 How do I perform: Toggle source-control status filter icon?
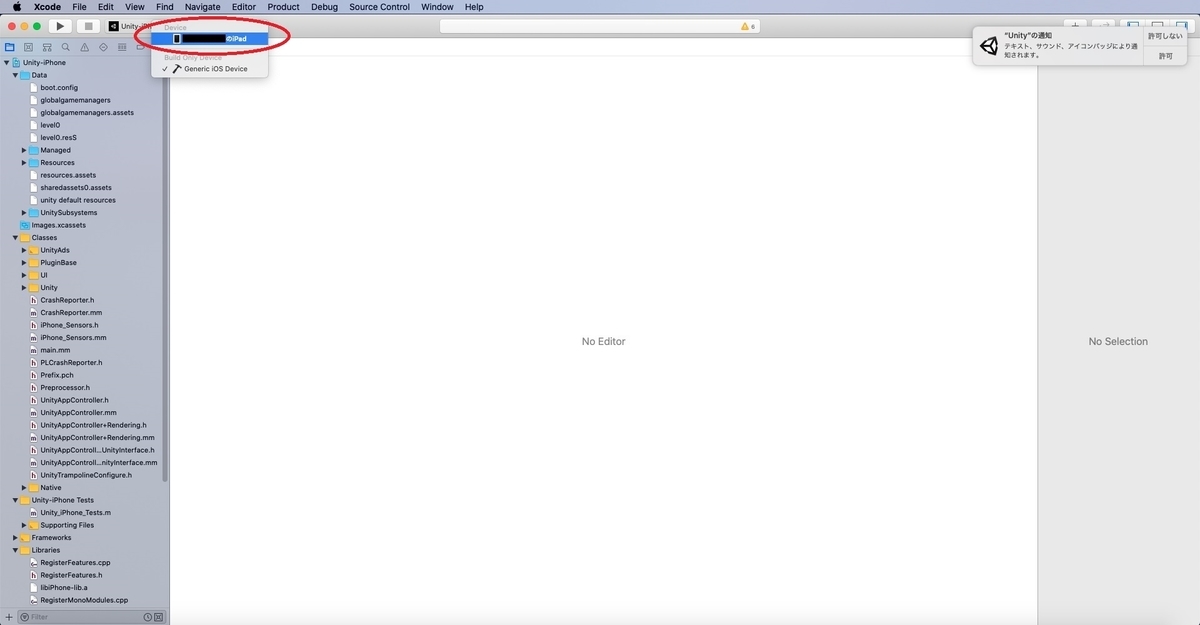[159, 617]
